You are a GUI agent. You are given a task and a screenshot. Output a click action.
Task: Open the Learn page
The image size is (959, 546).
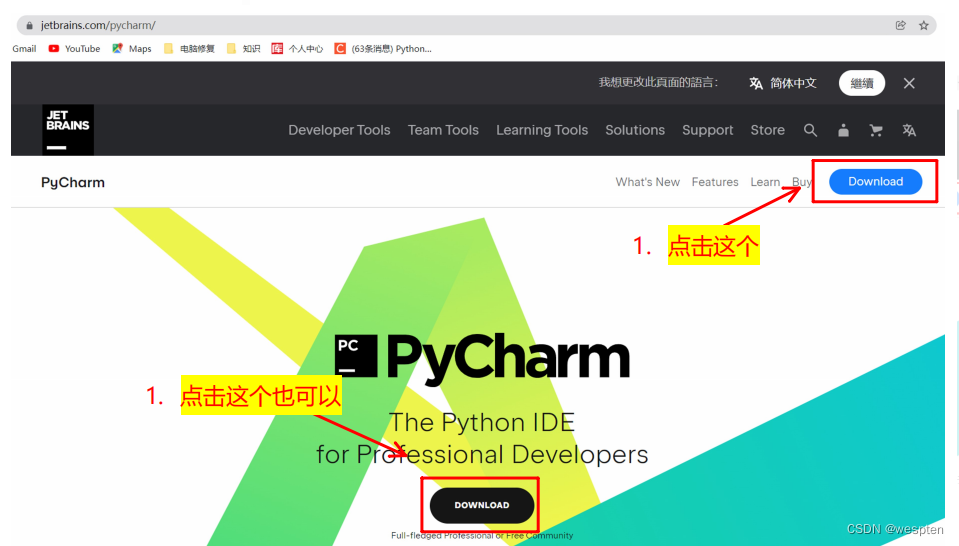(765, 182)
